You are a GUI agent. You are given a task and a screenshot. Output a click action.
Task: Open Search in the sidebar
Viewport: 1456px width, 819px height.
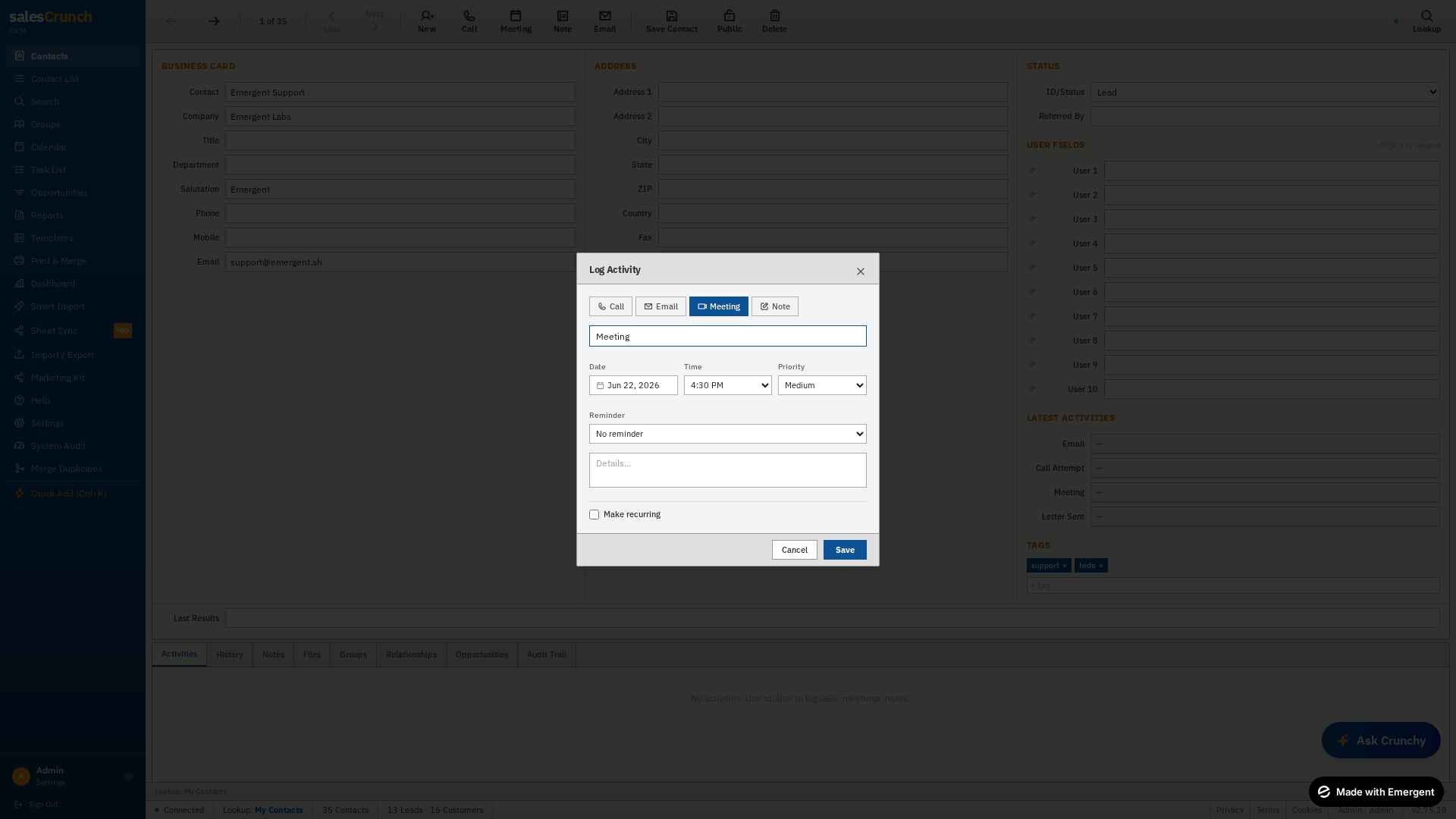click(73, 102)
